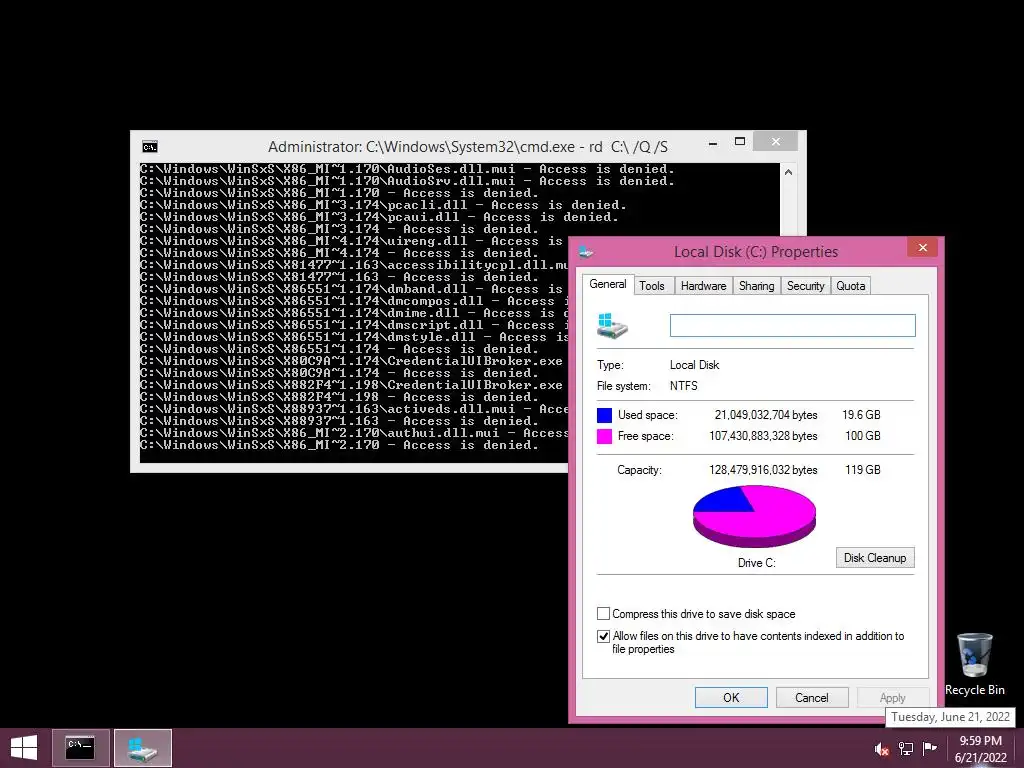The height and width of the screenshot is (768, 1024).
Task: Click the "NTFS" file system value
Action: click(x=684, y=386)
